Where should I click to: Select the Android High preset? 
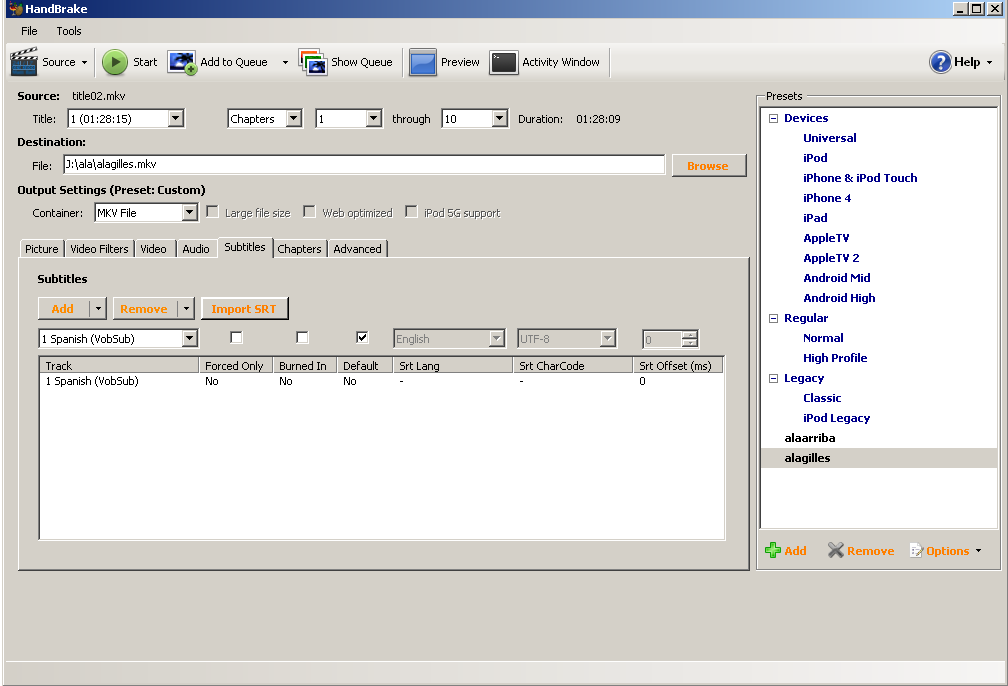[x=839, y=298]
